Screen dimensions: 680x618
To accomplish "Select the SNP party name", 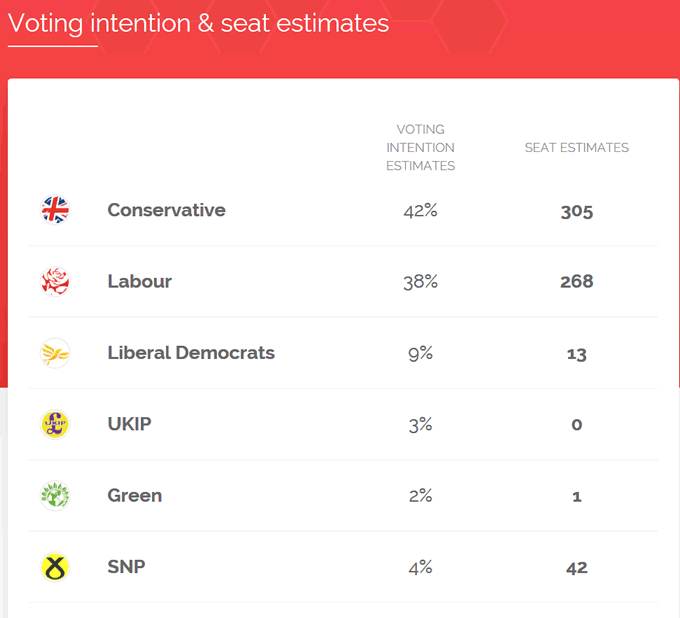I will click(x=126, y=567).
